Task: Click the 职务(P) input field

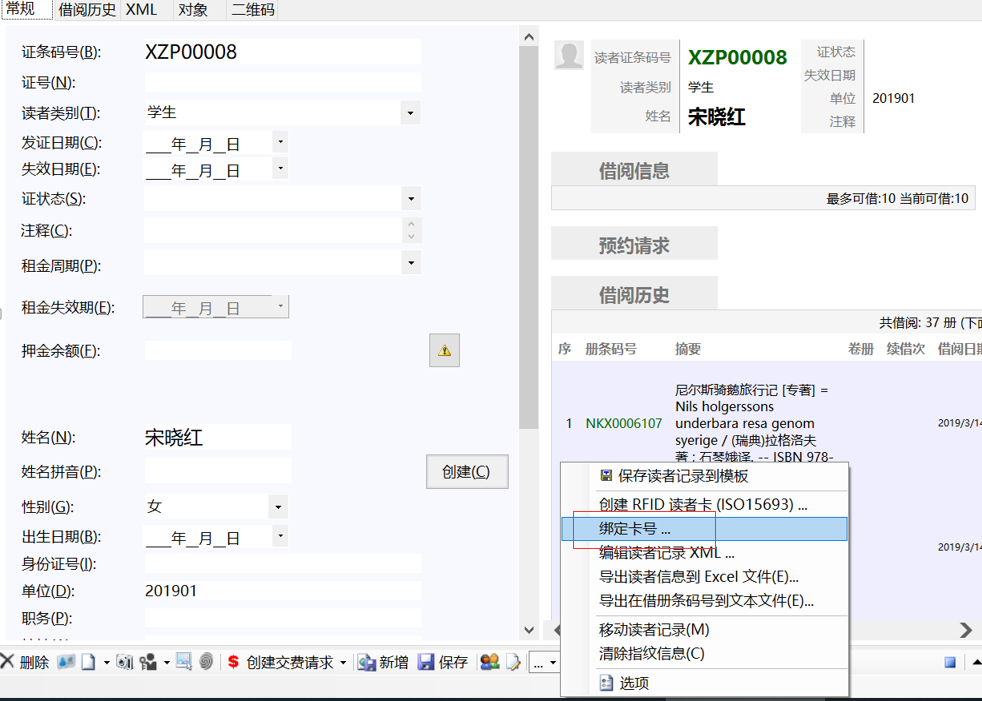Action: (x=282, y=618)
